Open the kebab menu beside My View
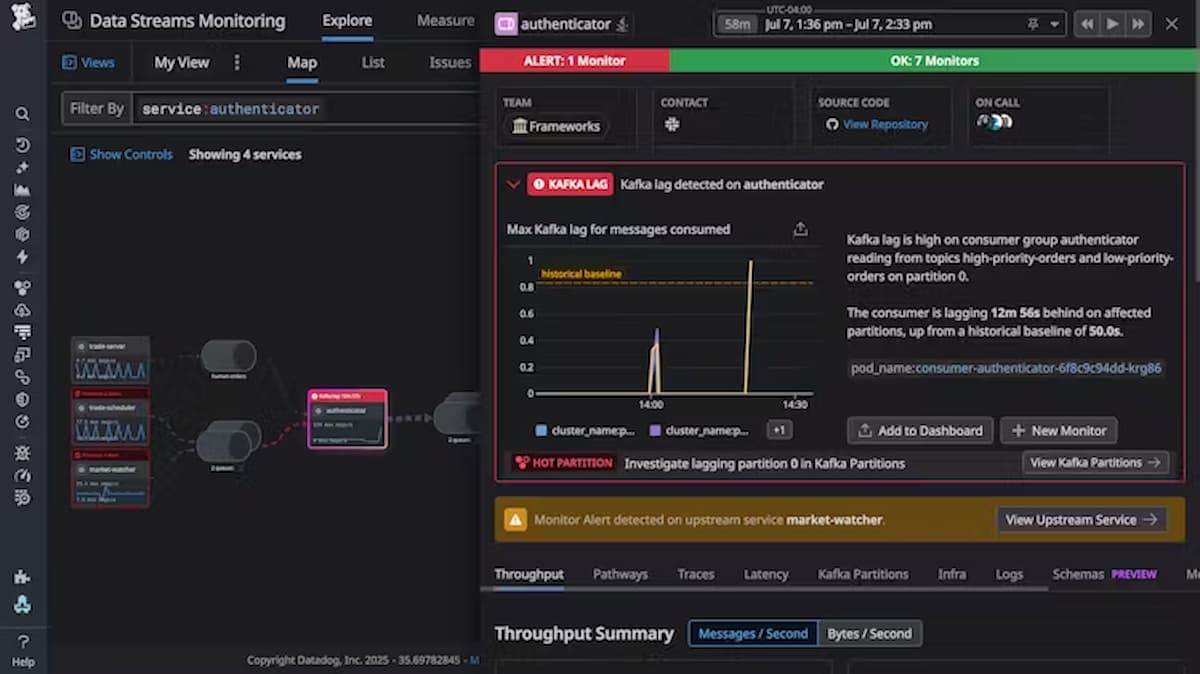Viewport: 1200px width, 674px height. pos(237,62)
